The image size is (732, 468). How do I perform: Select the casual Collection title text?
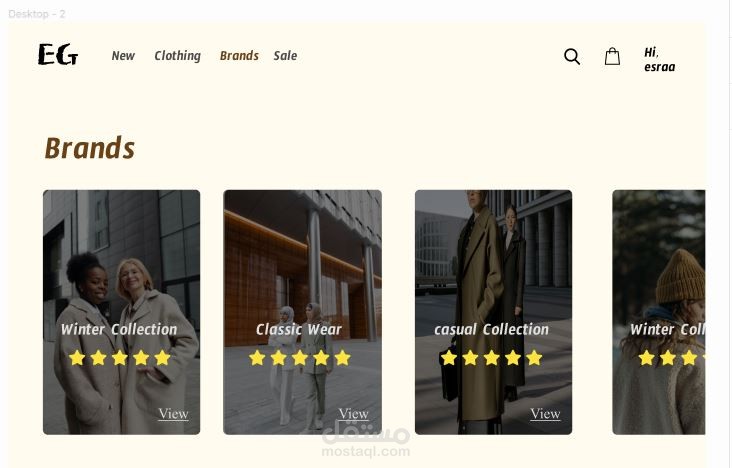tap(492, 329)
